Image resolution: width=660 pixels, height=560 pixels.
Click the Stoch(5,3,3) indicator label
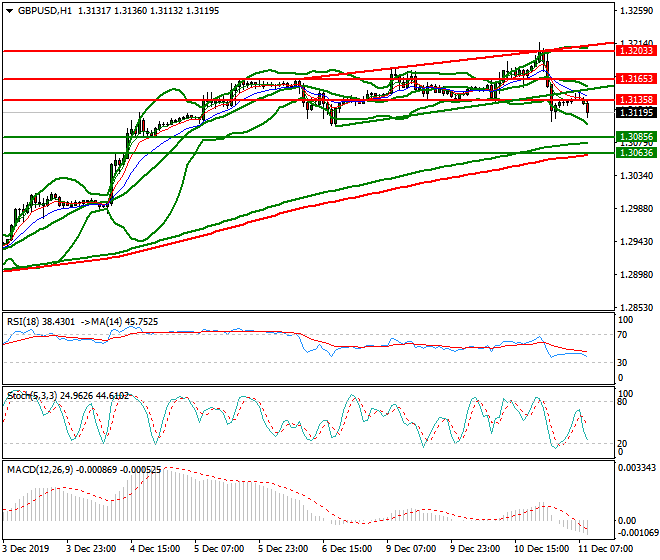(x=32, y=396)
